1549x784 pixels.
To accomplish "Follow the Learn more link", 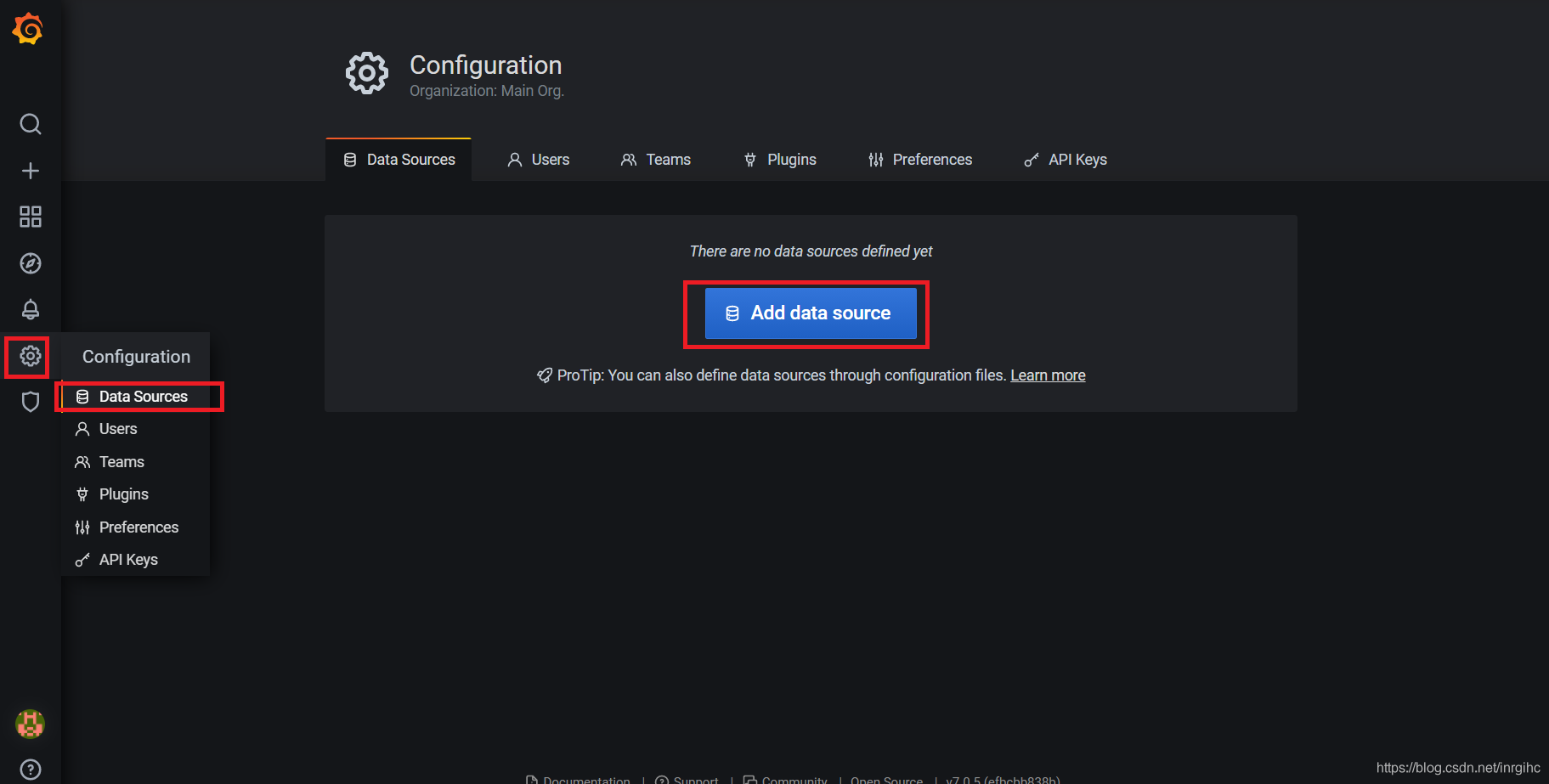I will coord(1048,375).
